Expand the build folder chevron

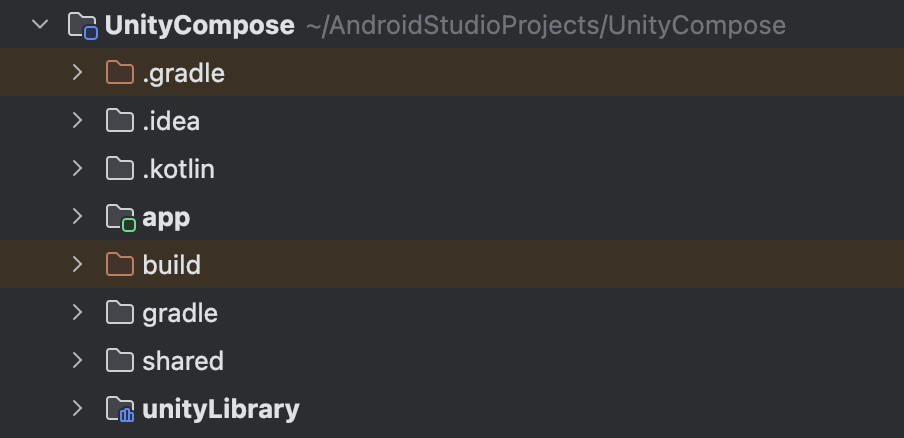click(77, 265)
